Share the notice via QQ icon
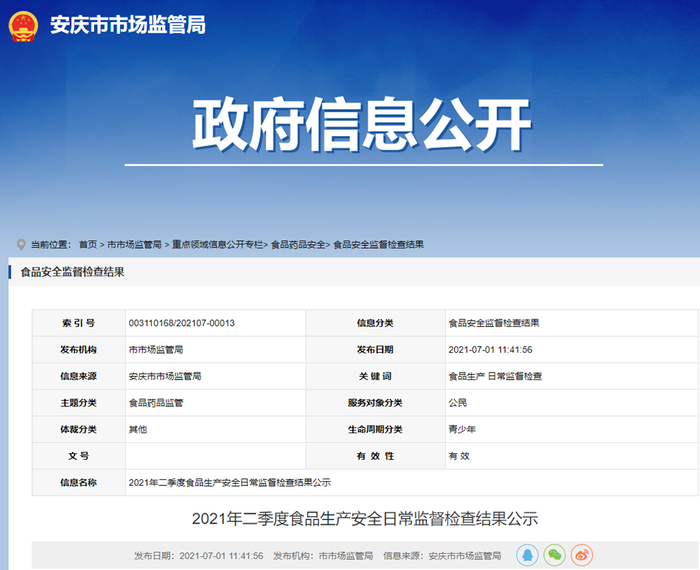 tap(527, 555)
